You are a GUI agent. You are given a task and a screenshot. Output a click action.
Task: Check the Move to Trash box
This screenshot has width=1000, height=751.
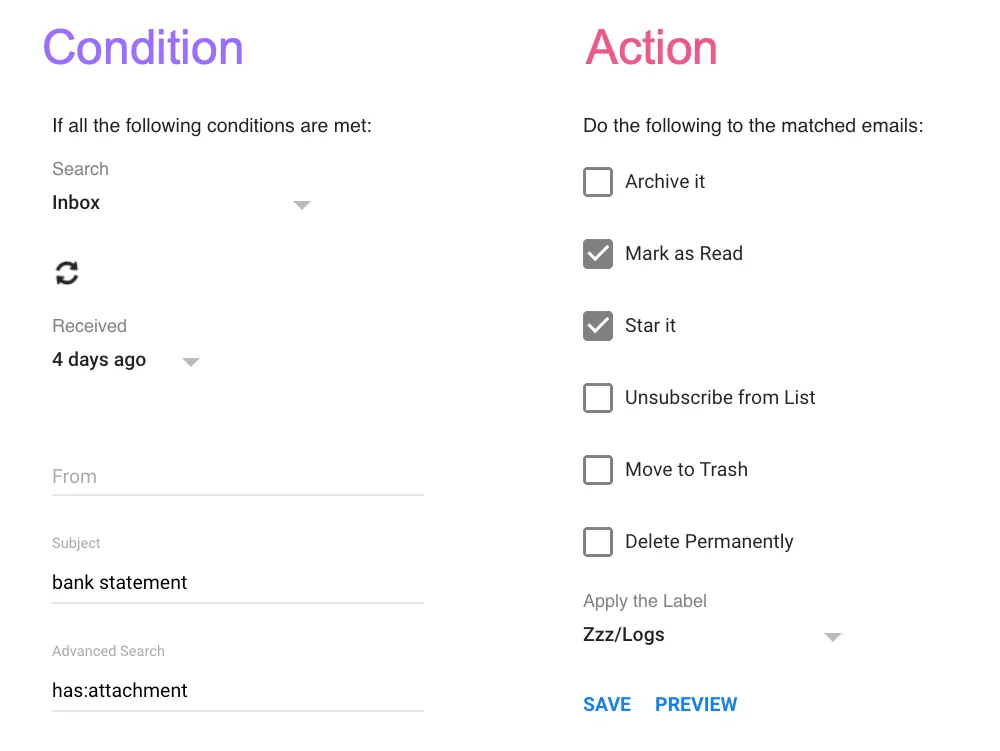pyautogui.click(x=597, y=469)
